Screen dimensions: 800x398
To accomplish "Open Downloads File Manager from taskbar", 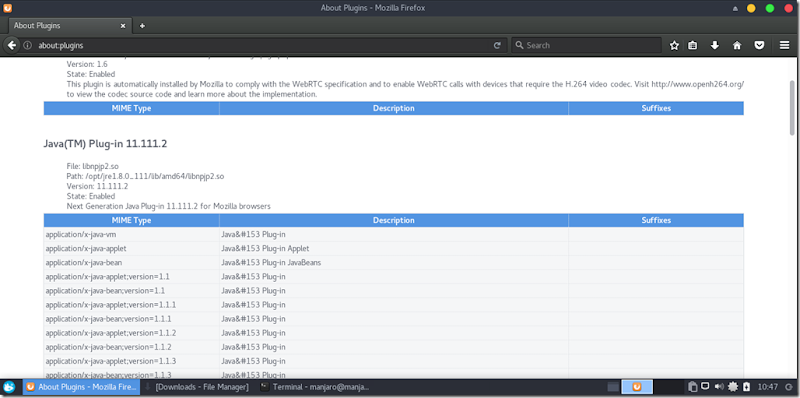I will pyautogui.click(x=197, y=387).
